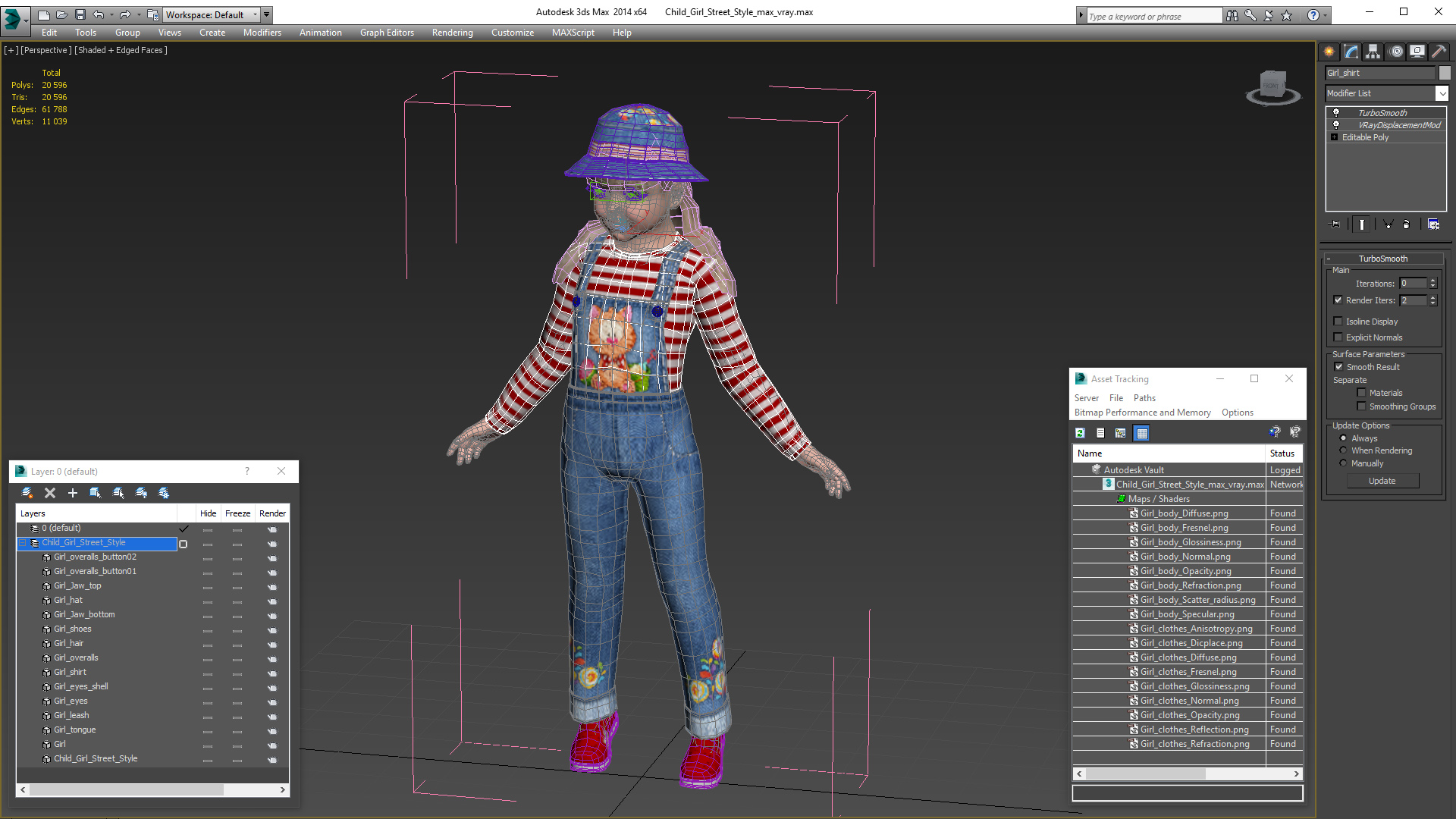Select the Always update radio button
The height and width of the screenshot is (819, 1456).
click(x=1344, y=438)
